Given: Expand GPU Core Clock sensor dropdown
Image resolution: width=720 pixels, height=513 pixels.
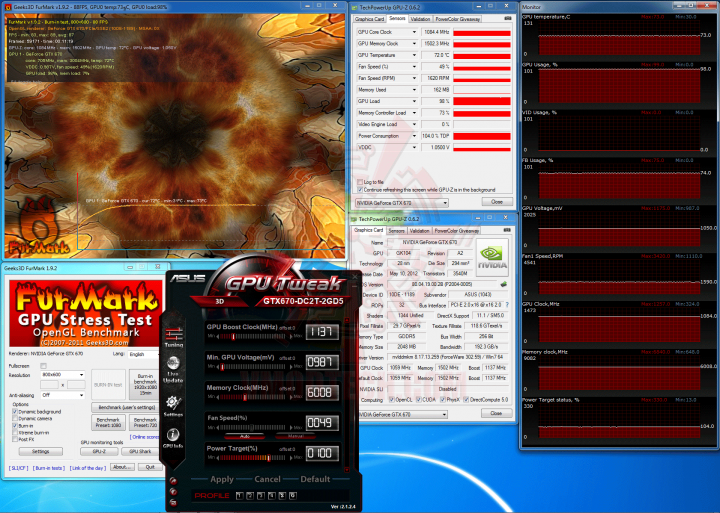Looking at the screenshot, I should point(414,32).
